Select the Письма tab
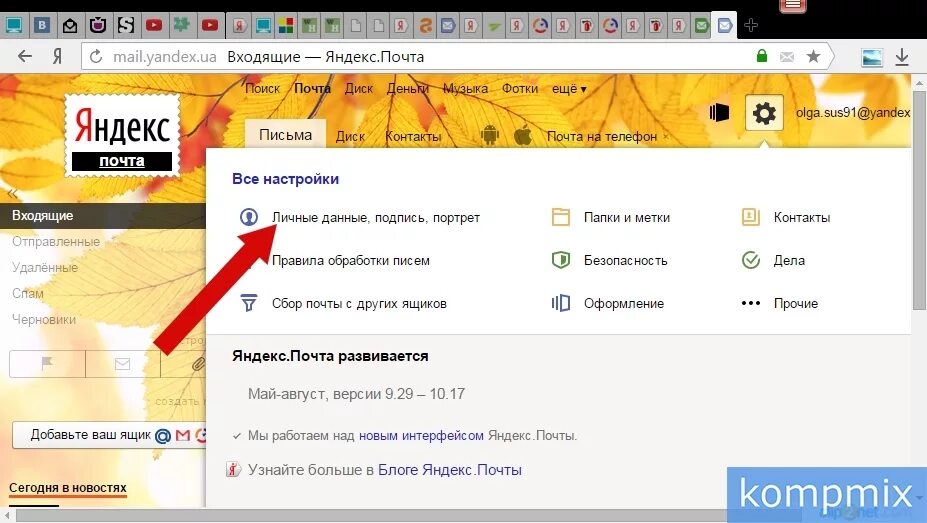Viewport: 927px width, 523px height. [x=286, y=134]
